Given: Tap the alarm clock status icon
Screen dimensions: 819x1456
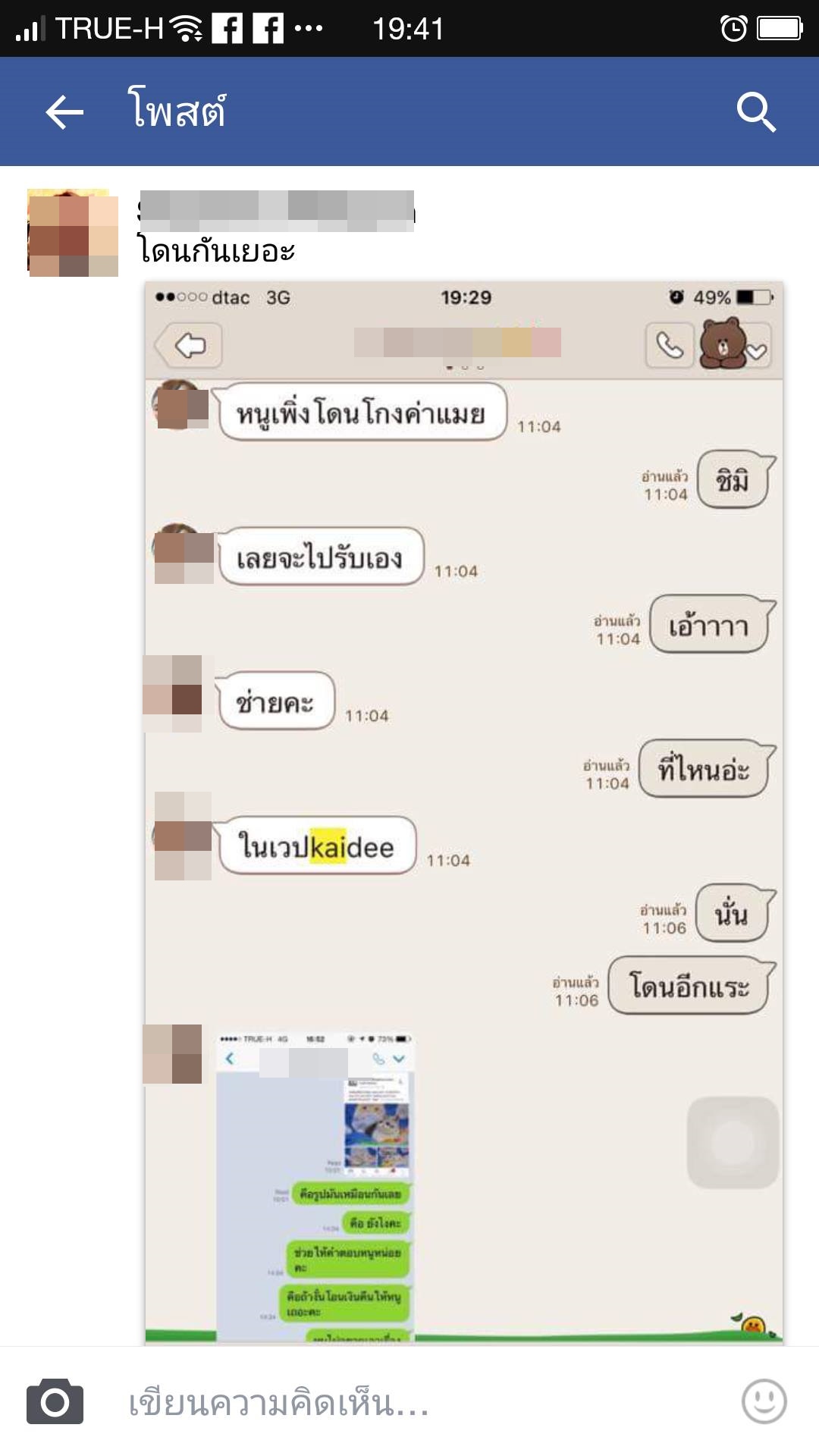Looking at the screenshot, I should point(733,29).
